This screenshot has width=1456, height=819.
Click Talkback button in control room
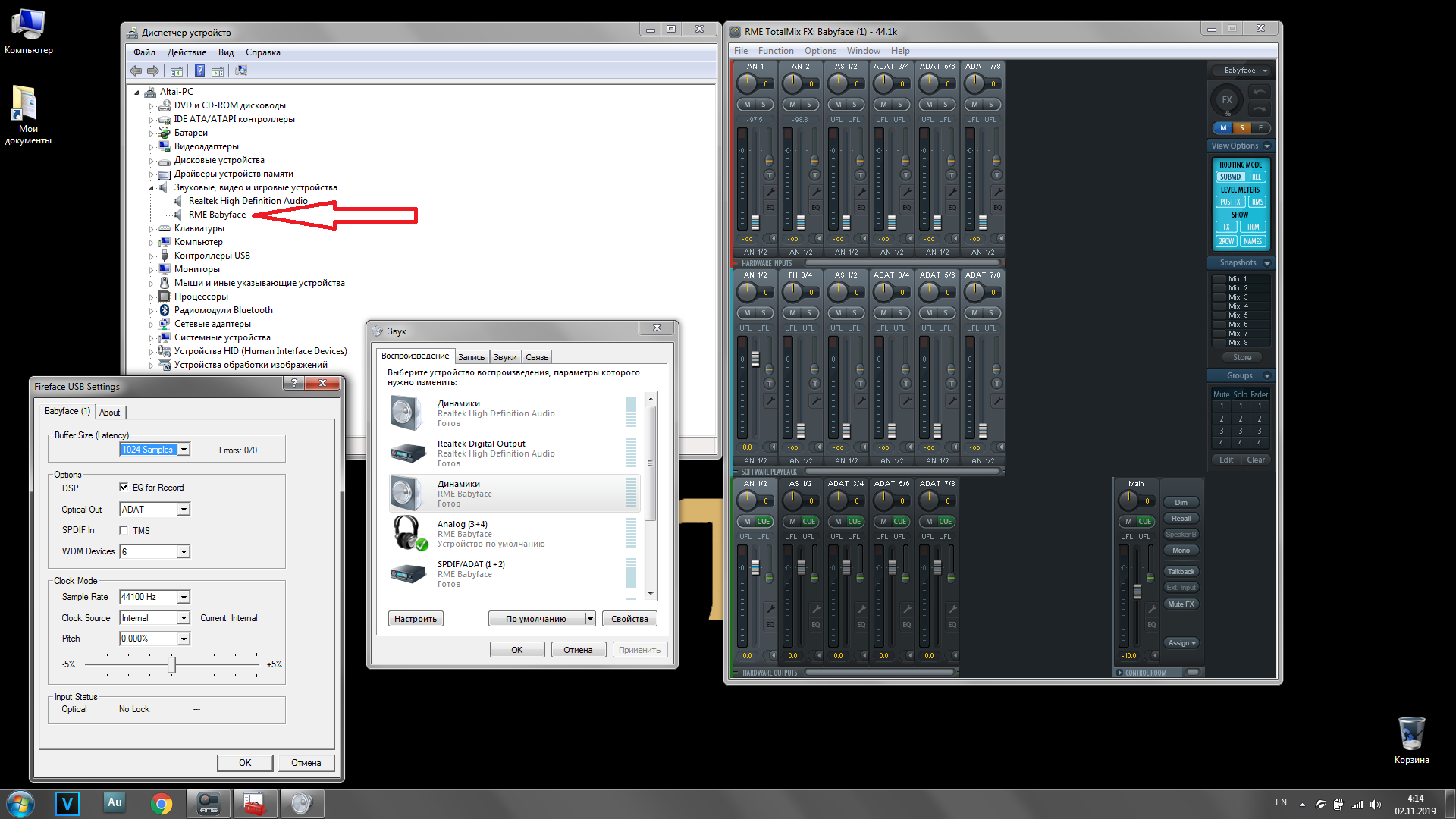click(x=1181, y=572)
